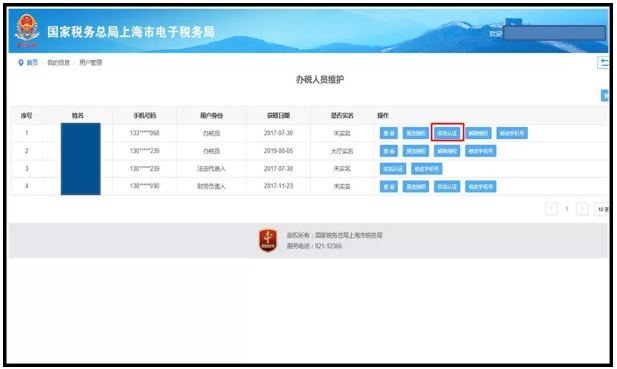Click the tax badge icon in footer

click(x=268, y=240)
